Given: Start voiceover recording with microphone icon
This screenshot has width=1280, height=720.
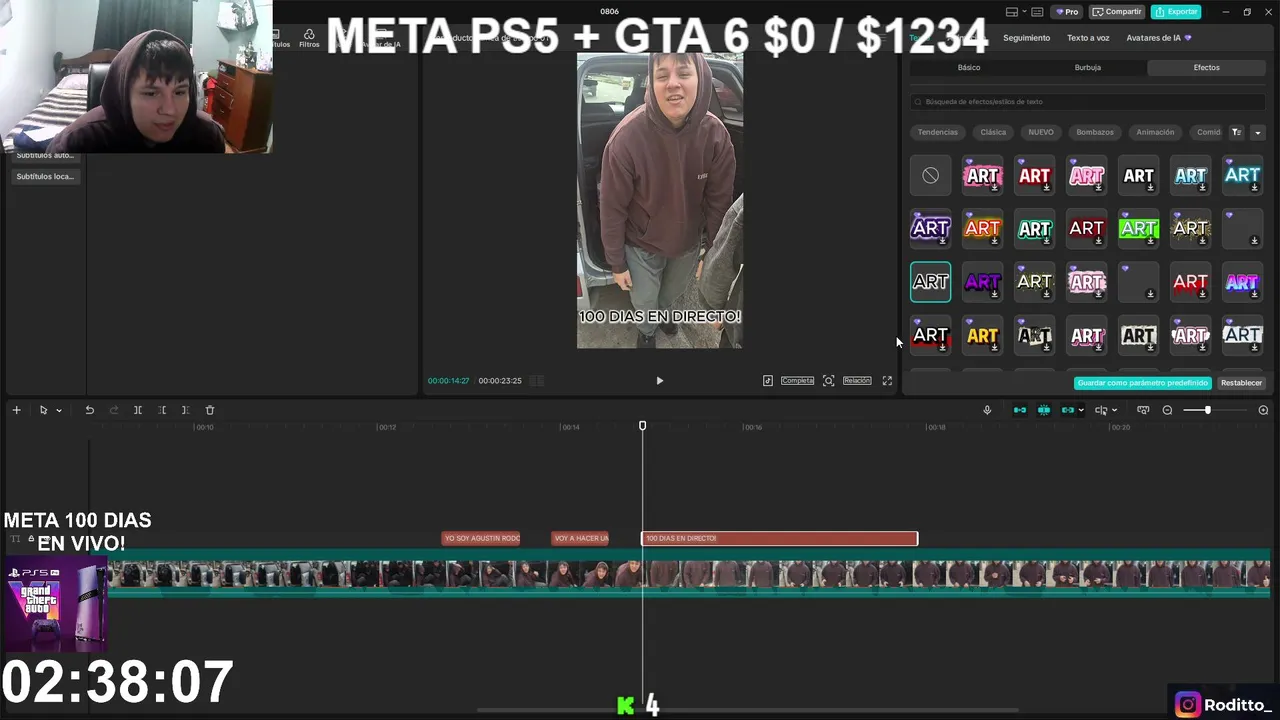Looking at the screenshot, I should (x=987, y=410).
